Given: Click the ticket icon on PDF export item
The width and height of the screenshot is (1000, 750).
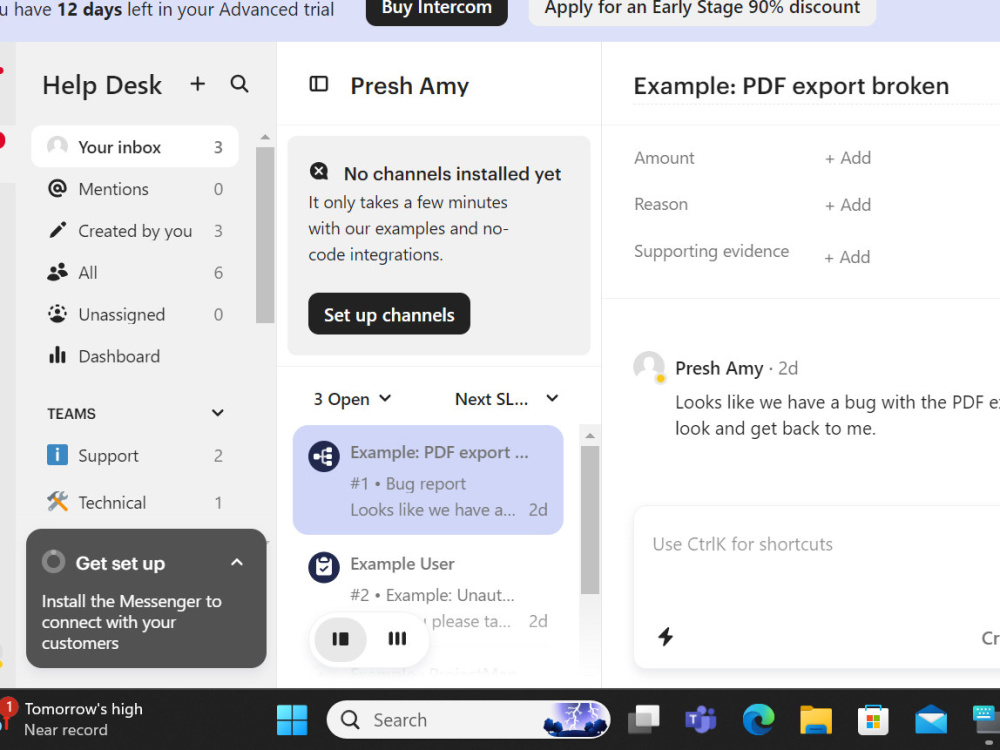Looking at the screenshot, I should coord(324,457).
